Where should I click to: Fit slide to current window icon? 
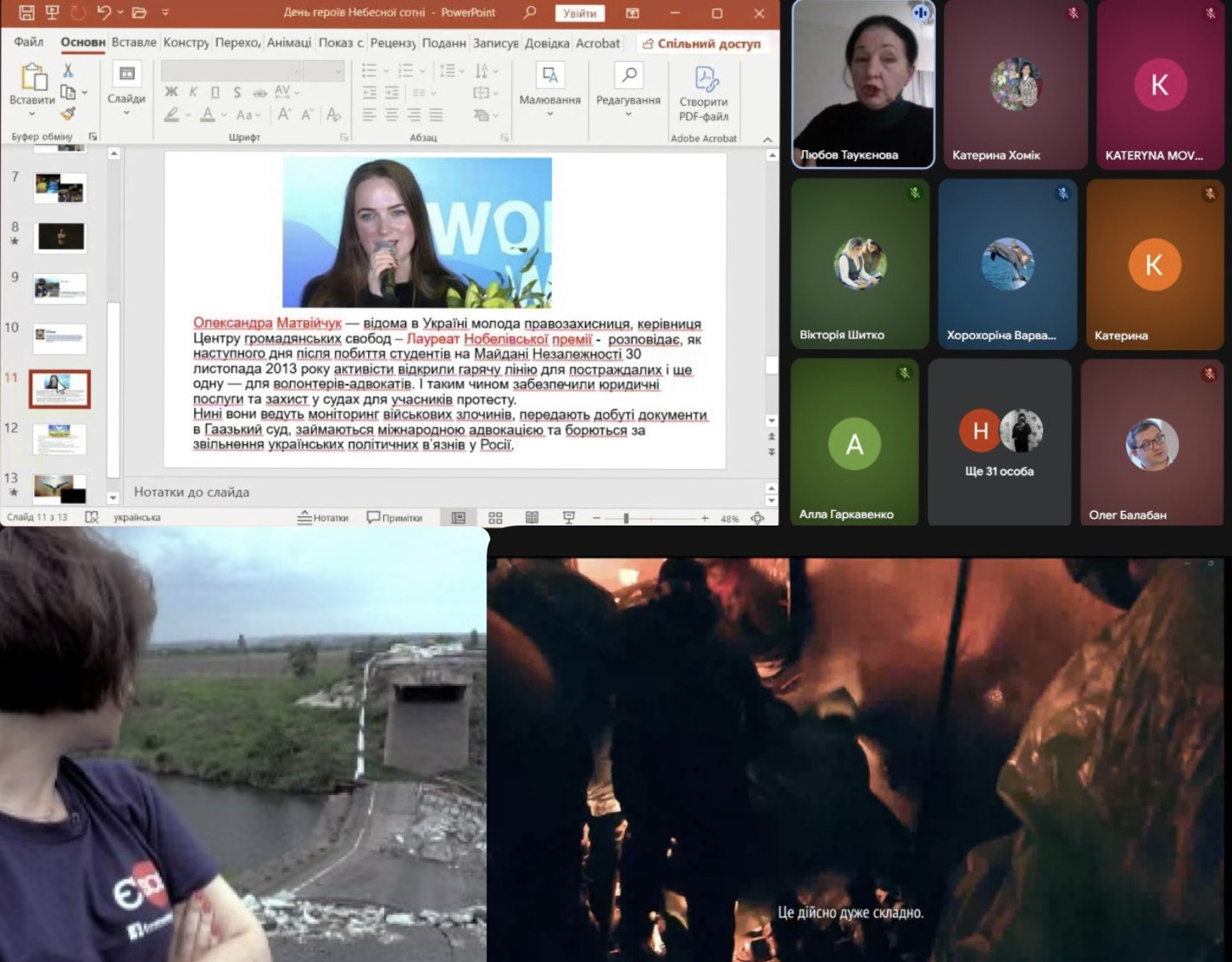tap(757, 518)
